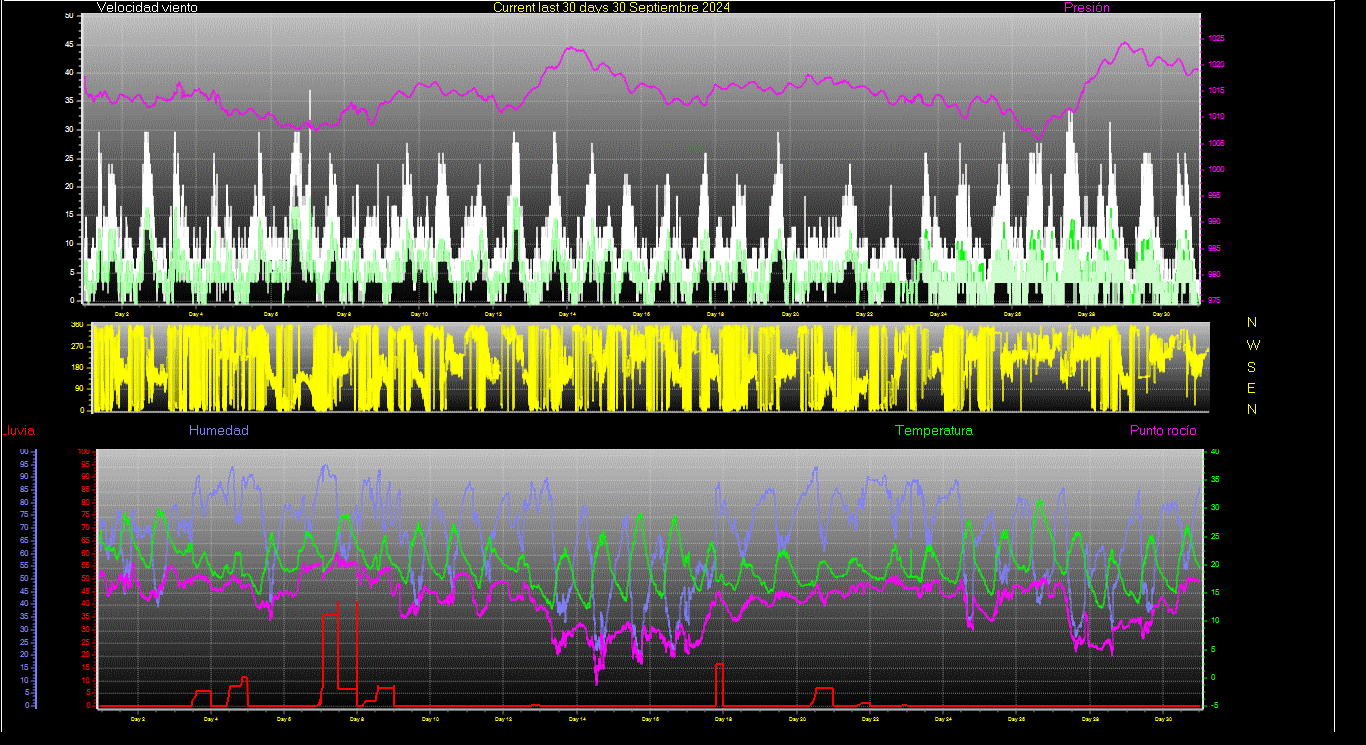Click the 'Day 28' label under humidity chart

(x=1090, y=718)
